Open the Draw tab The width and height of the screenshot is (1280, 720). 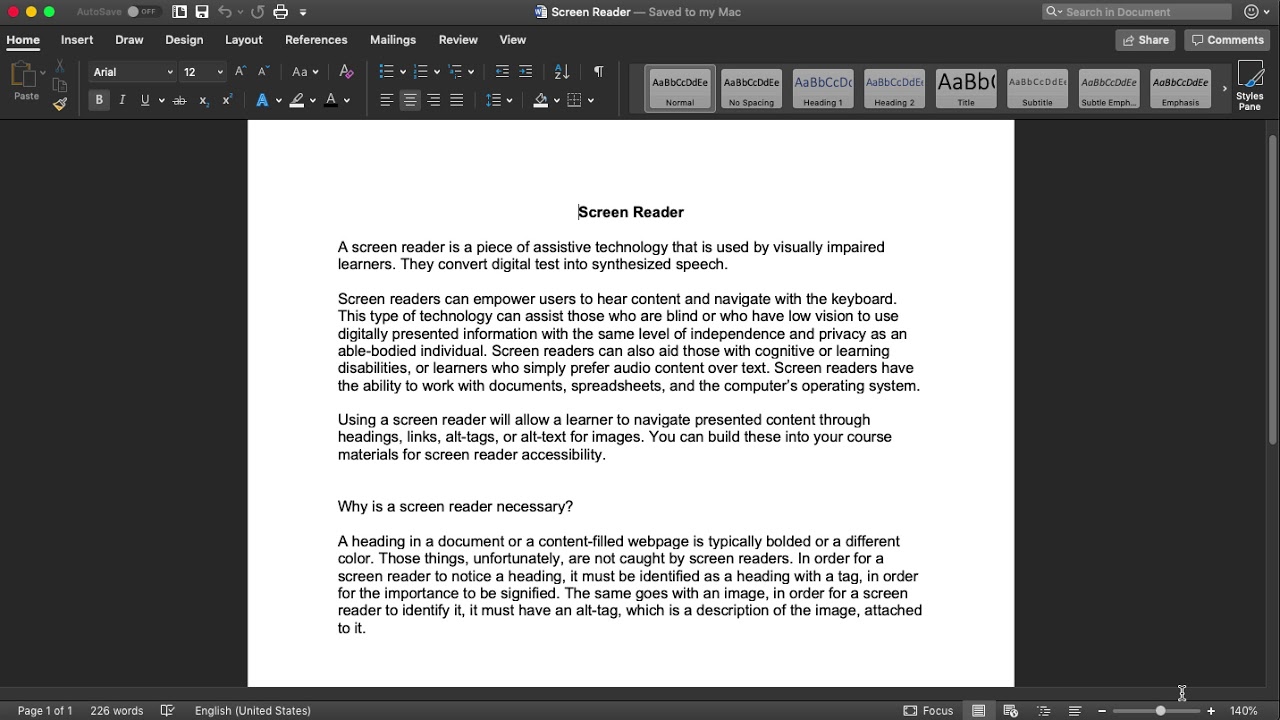point(129,40)
